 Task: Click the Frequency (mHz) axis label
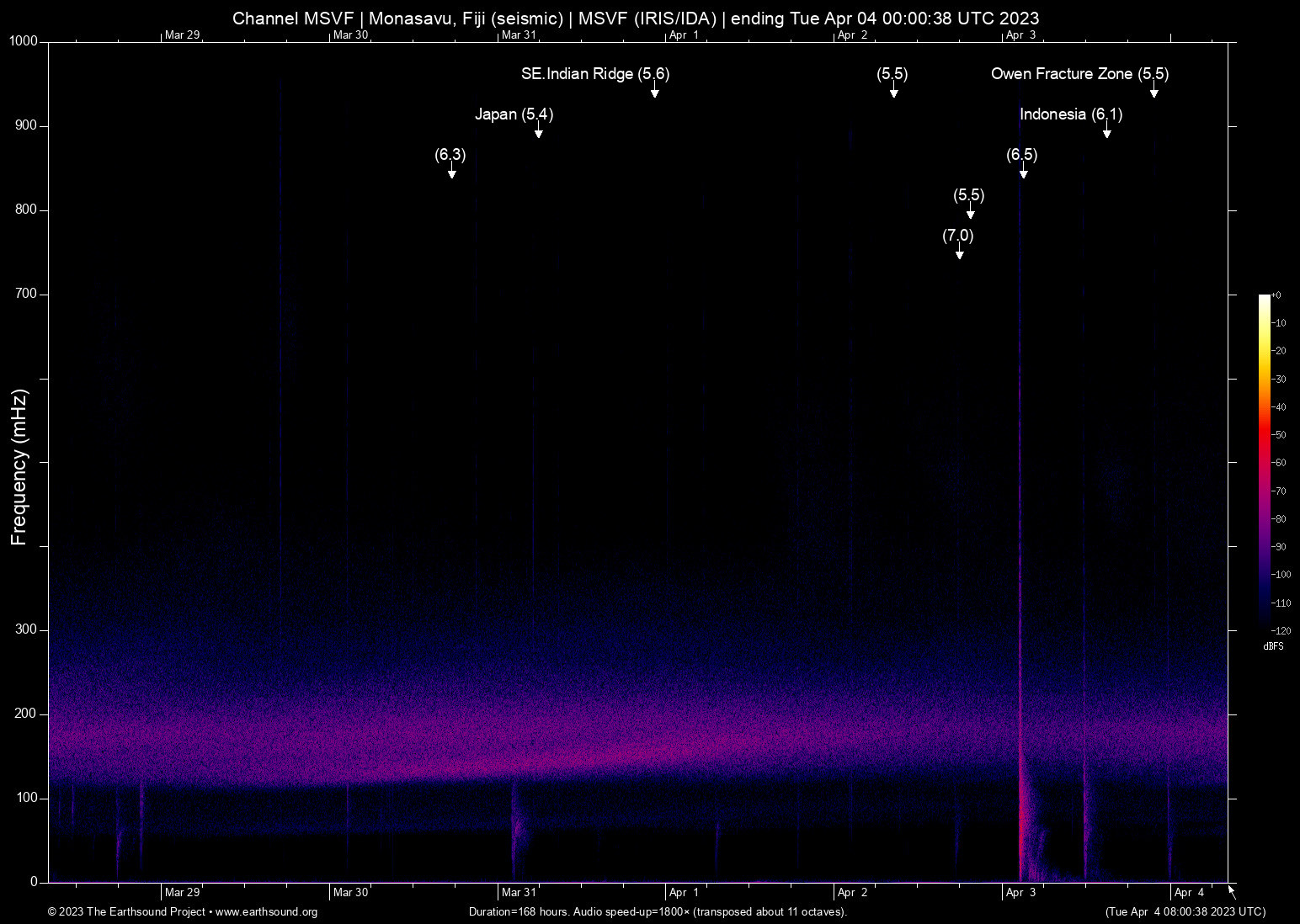19,467
